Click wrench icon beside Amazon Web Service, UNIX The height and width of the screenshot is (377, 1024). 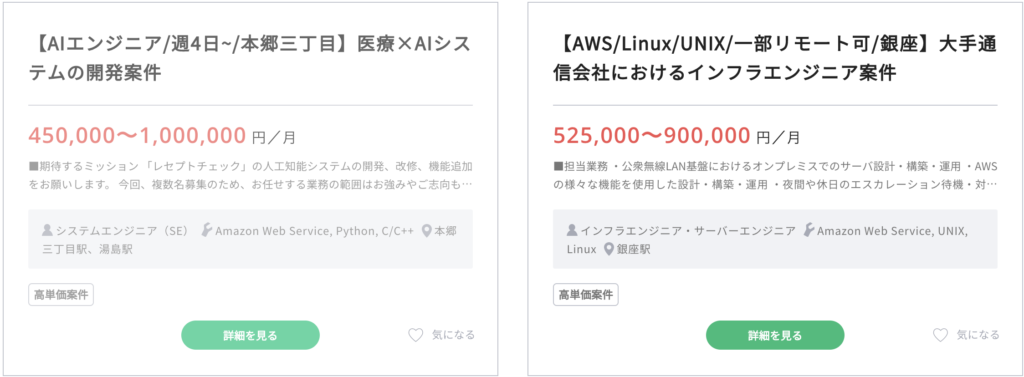coord(808,231)
